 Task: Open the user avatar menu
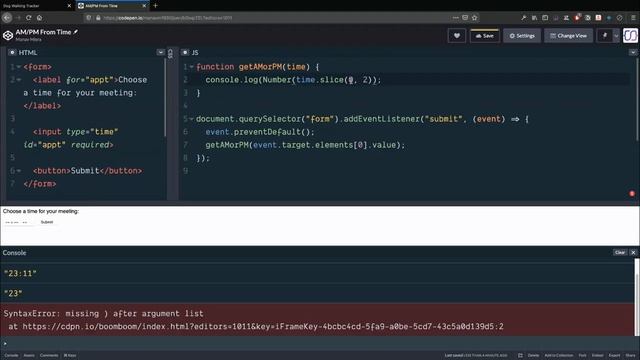click(x=630, y=36)
